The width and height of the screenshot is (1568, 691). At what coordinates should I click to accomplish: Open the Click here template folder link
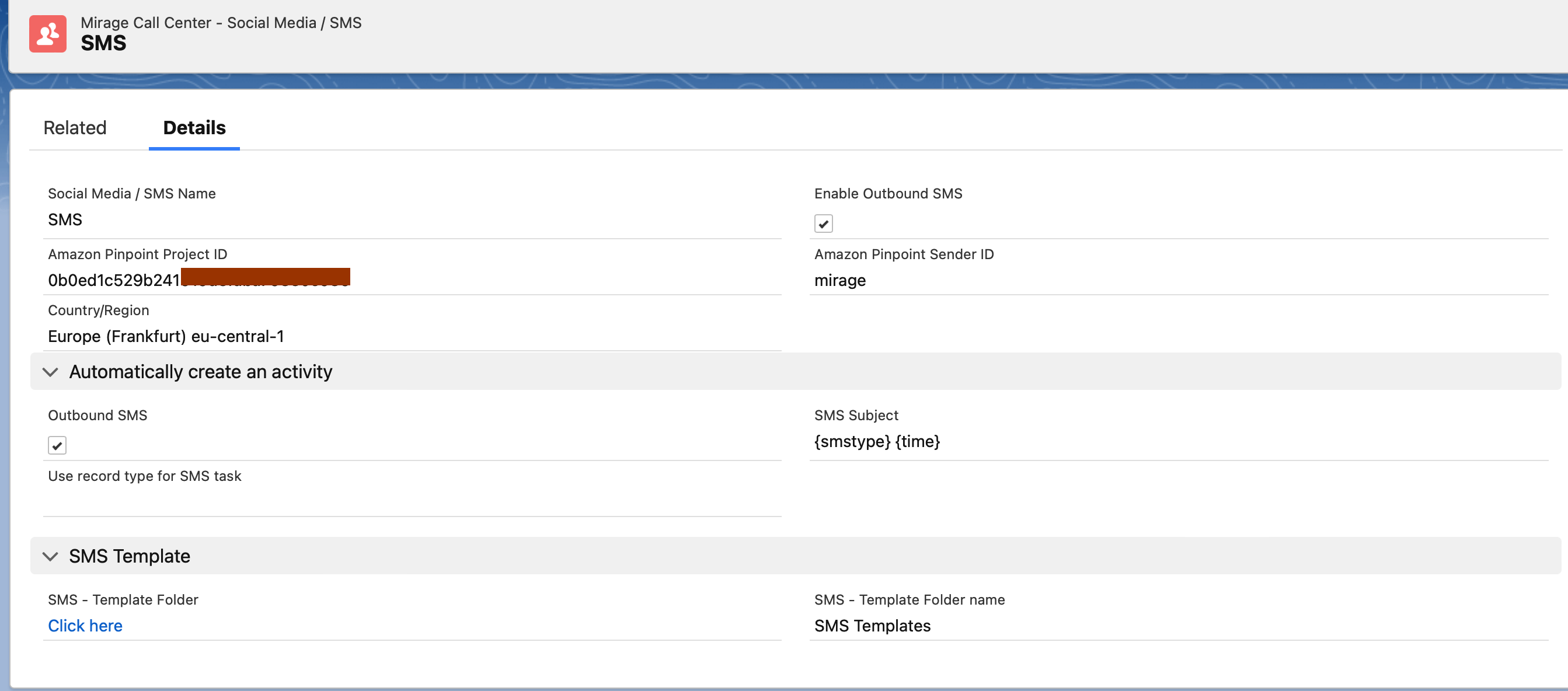tap(85, 626)
